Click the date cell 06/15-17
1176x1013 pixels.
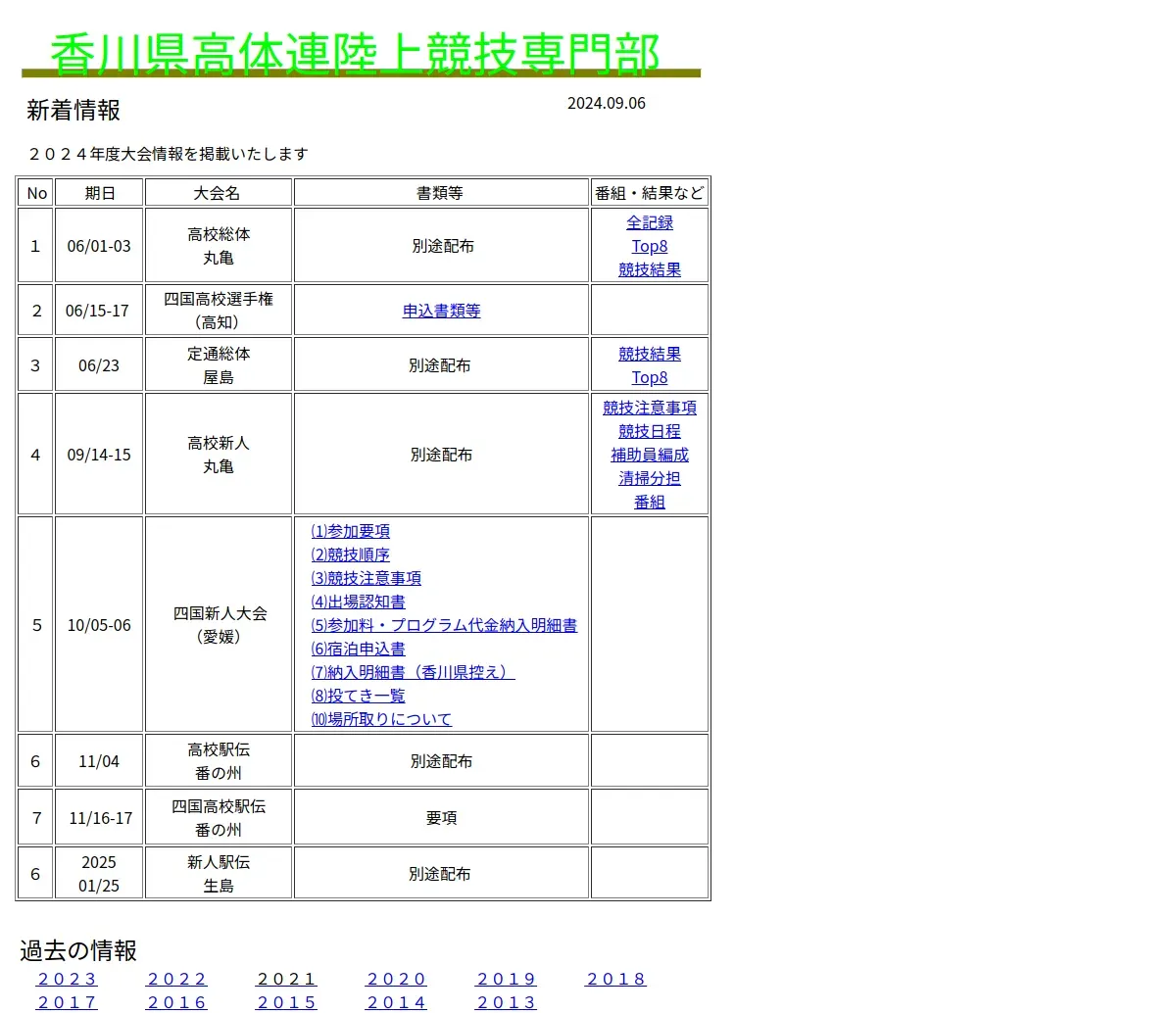point(99,311)
